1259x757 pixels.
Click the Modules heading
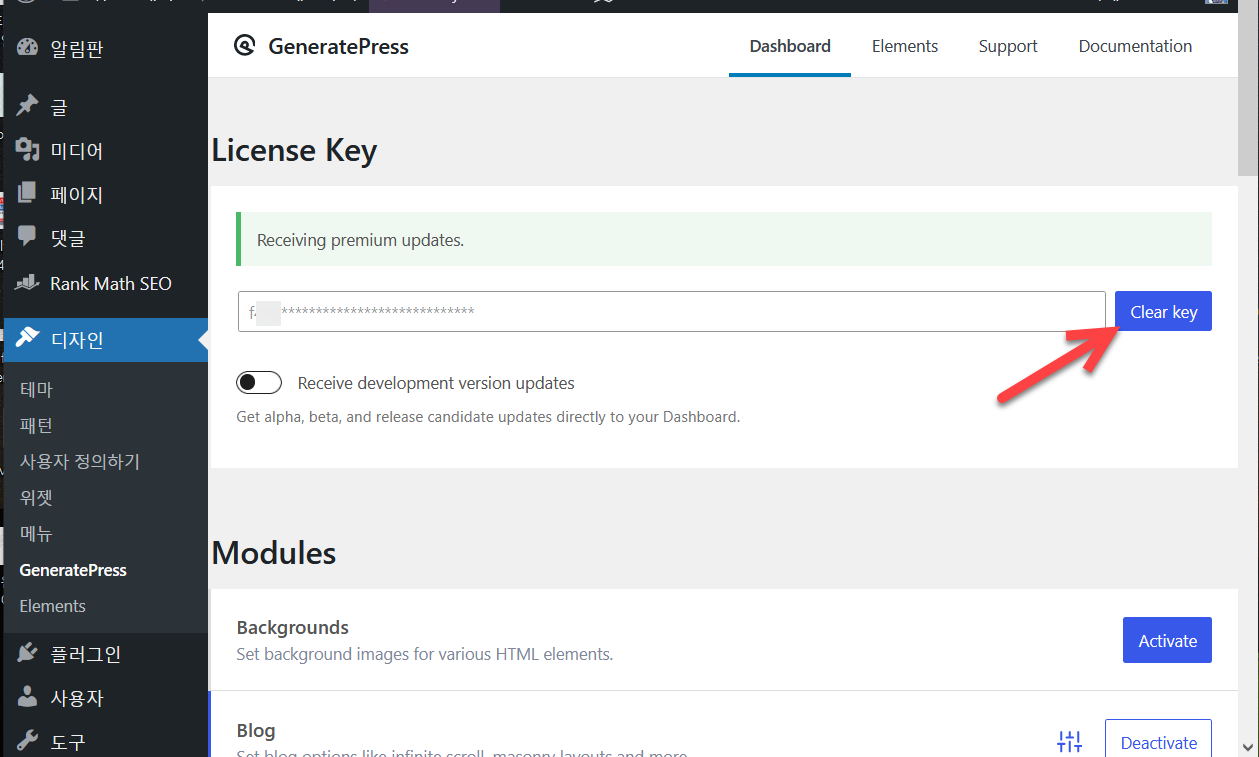[x=274, y=552]
